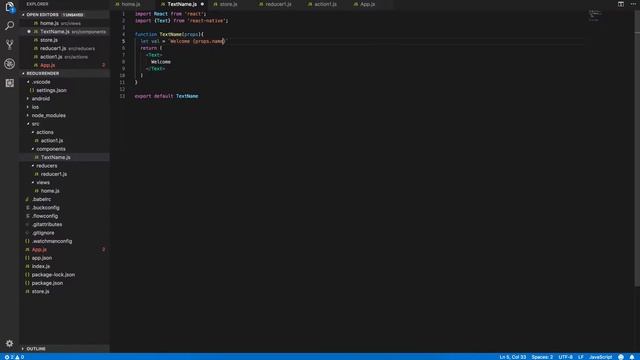Open the Search view in activity bar
Image resolution: width=640 pixels, height=360 pixels.
click(x=9, y=26)
